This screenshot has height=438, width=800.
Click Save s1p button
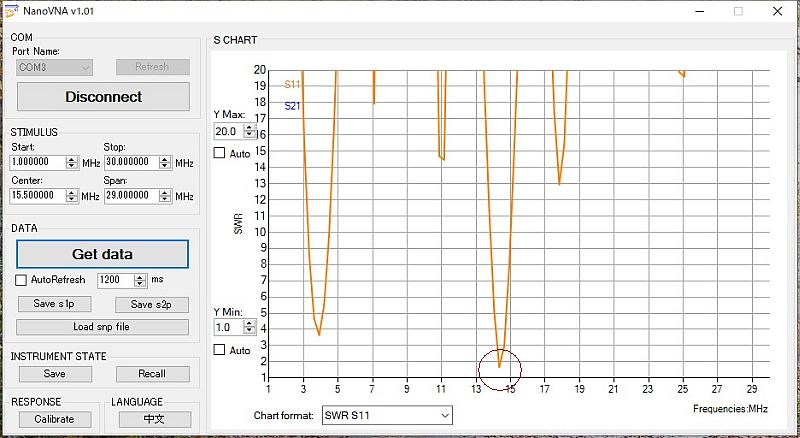[54, 304]
